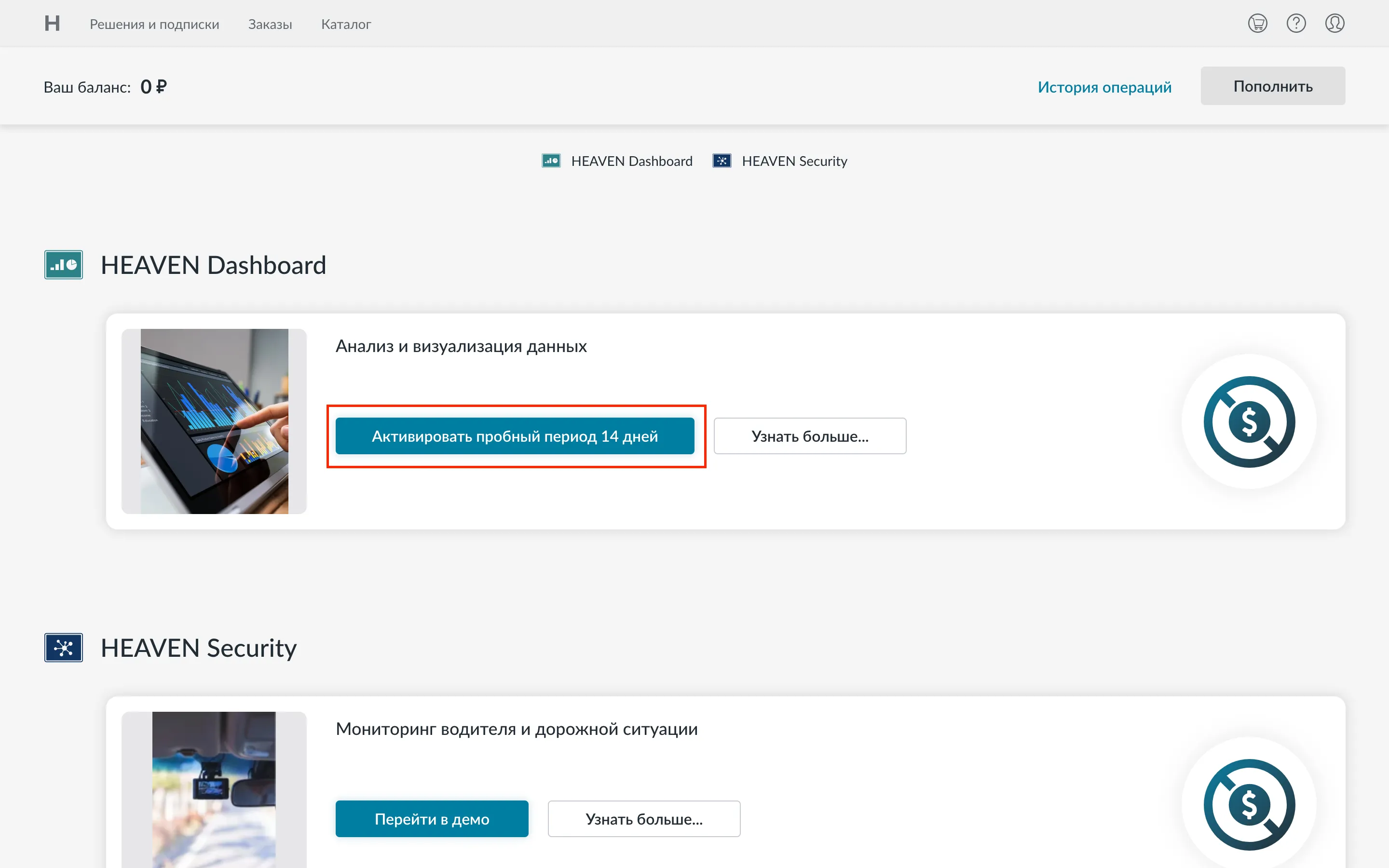Go to the Заказы menu item

(270, 24)
